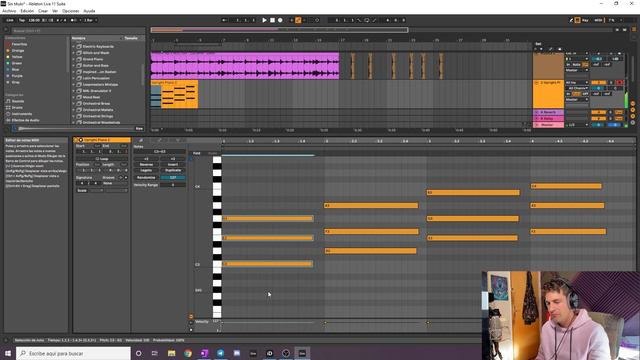Viewport: 640px width, 360px height.
Task: Expand the Orchestral Strings folder
Action: coord(74,116)
